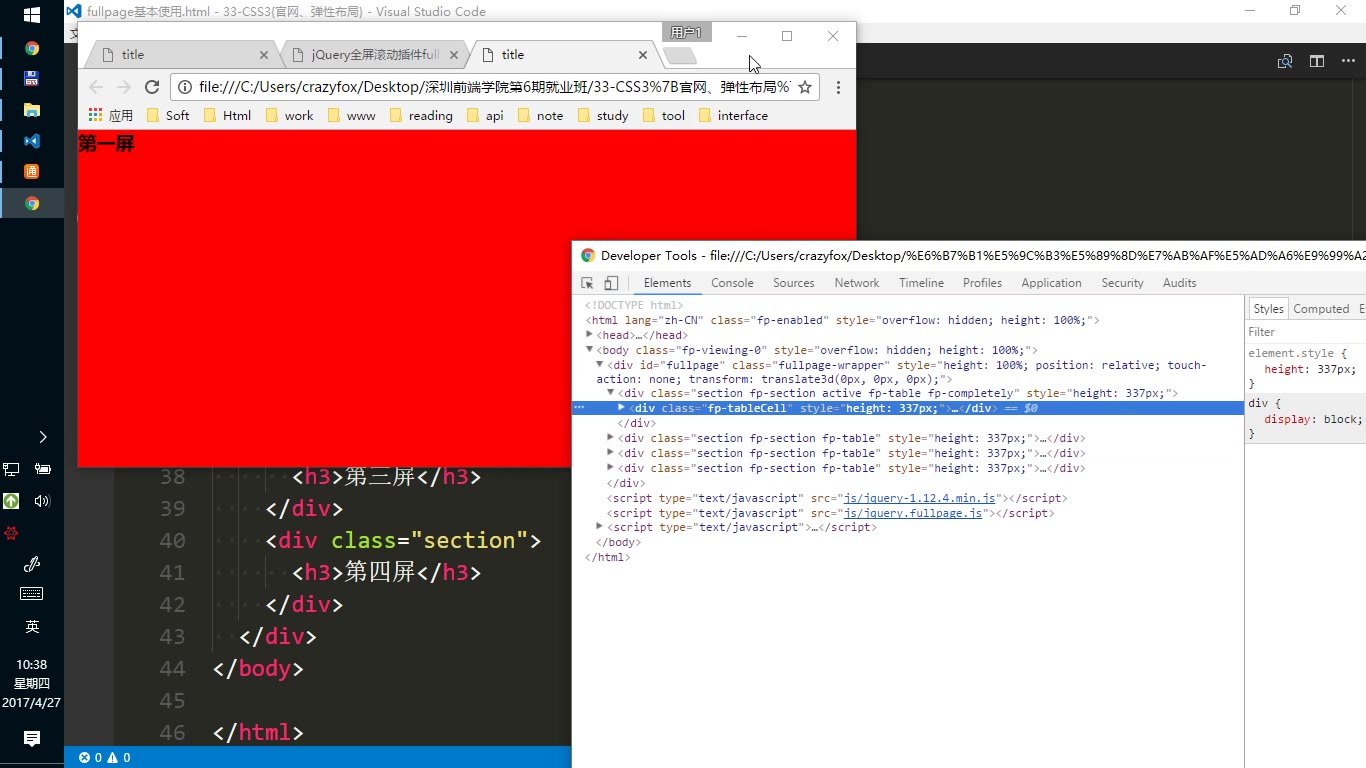Collapse the fullpage div node
Image resolution: width=1366 pixels, height=768 pixels.
600,365
